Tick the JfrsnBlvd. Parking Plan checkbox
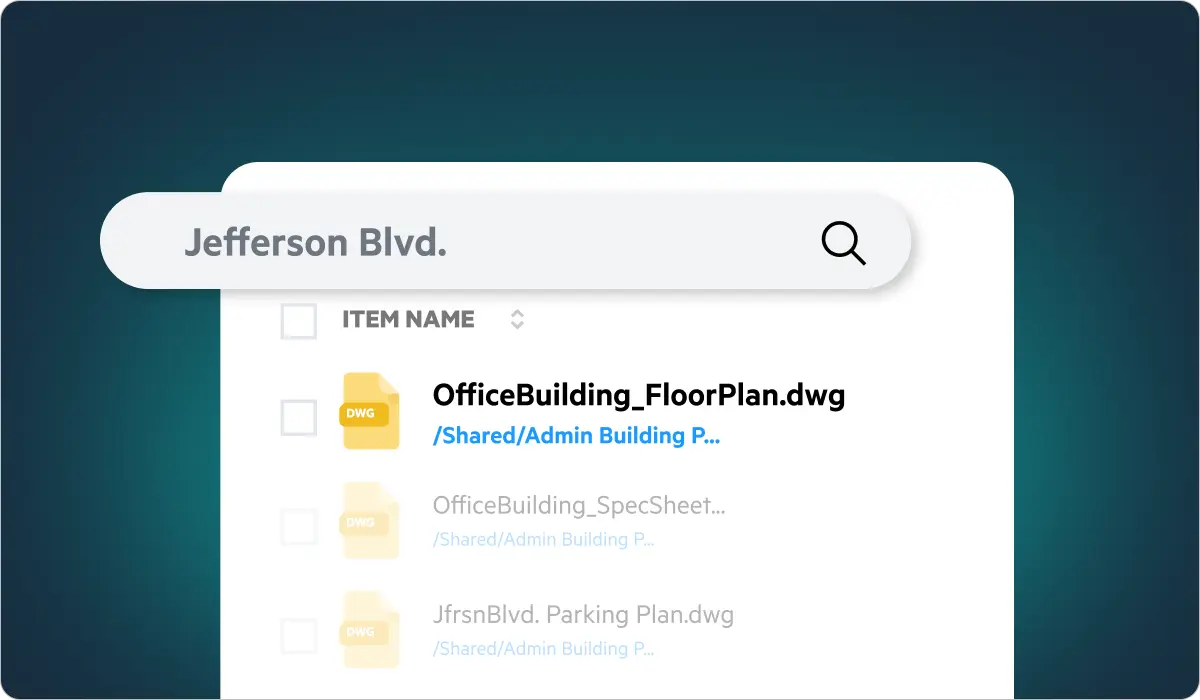The image size is (1200, 700). tap(299, 635)
